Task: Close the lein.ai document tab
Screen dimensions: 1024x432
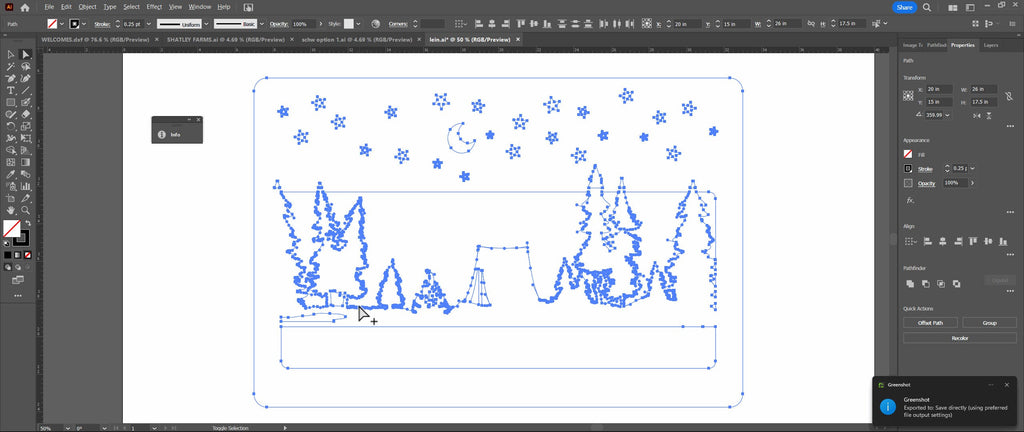Action: [518, 39]
